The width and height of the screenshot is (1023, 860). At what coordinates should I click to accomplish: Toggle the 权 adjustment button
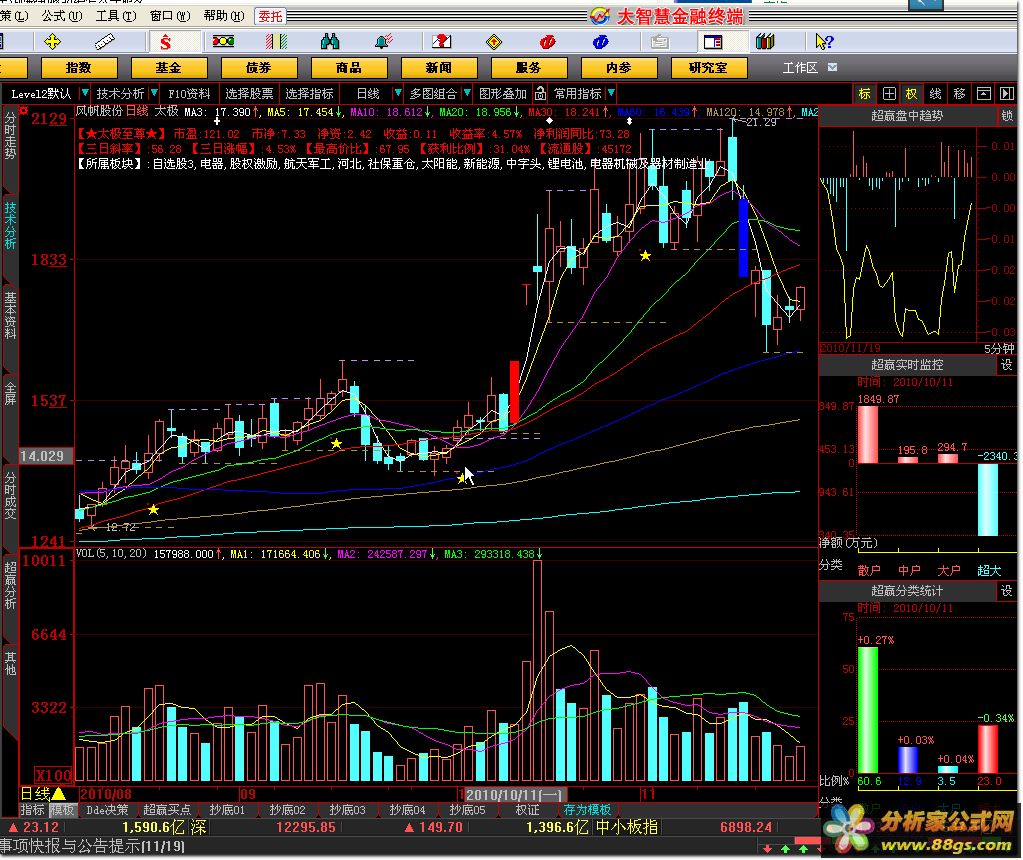(911, 93)
